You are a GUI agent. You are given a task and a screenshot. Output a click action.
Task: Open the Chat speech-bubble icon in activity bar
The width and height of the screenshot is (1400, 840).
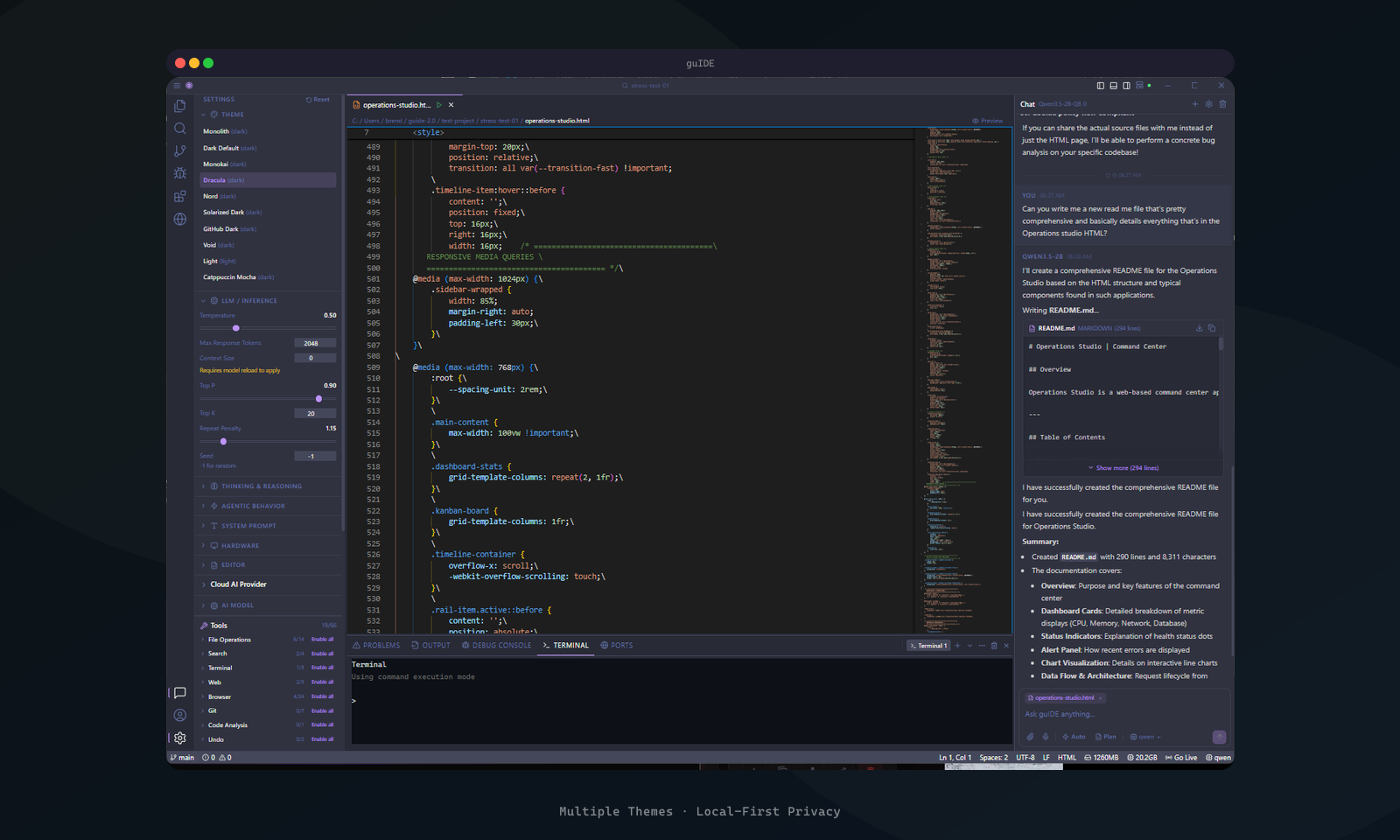pyautogui.click(x=179, y=693)
